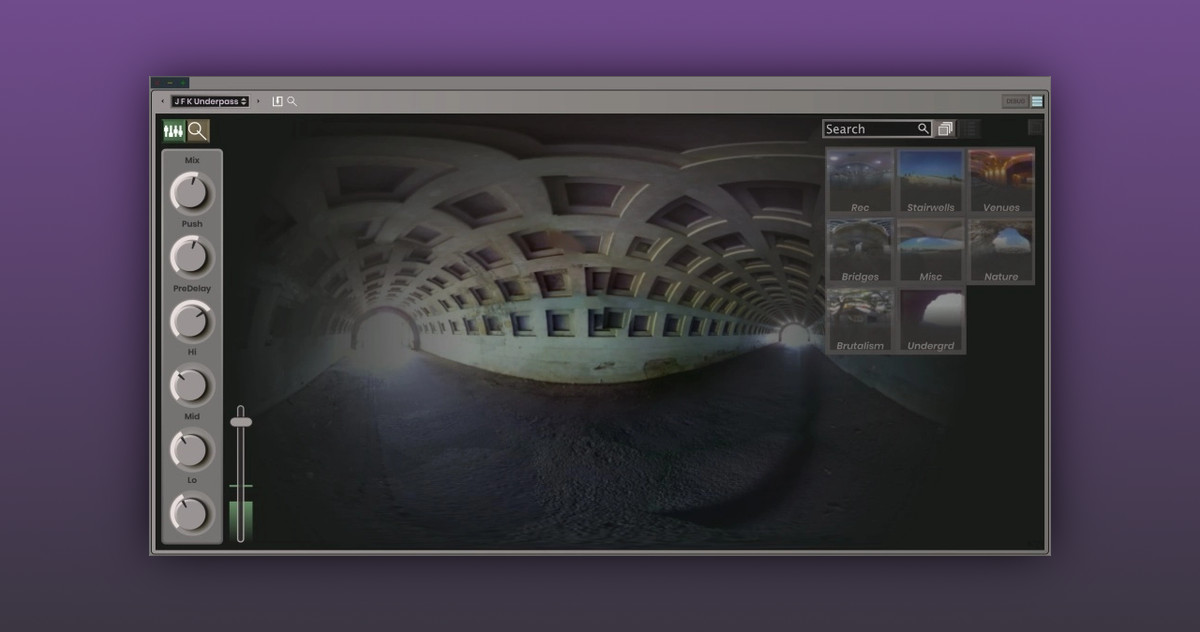Click the Mix knob

(x=192, y=193)
